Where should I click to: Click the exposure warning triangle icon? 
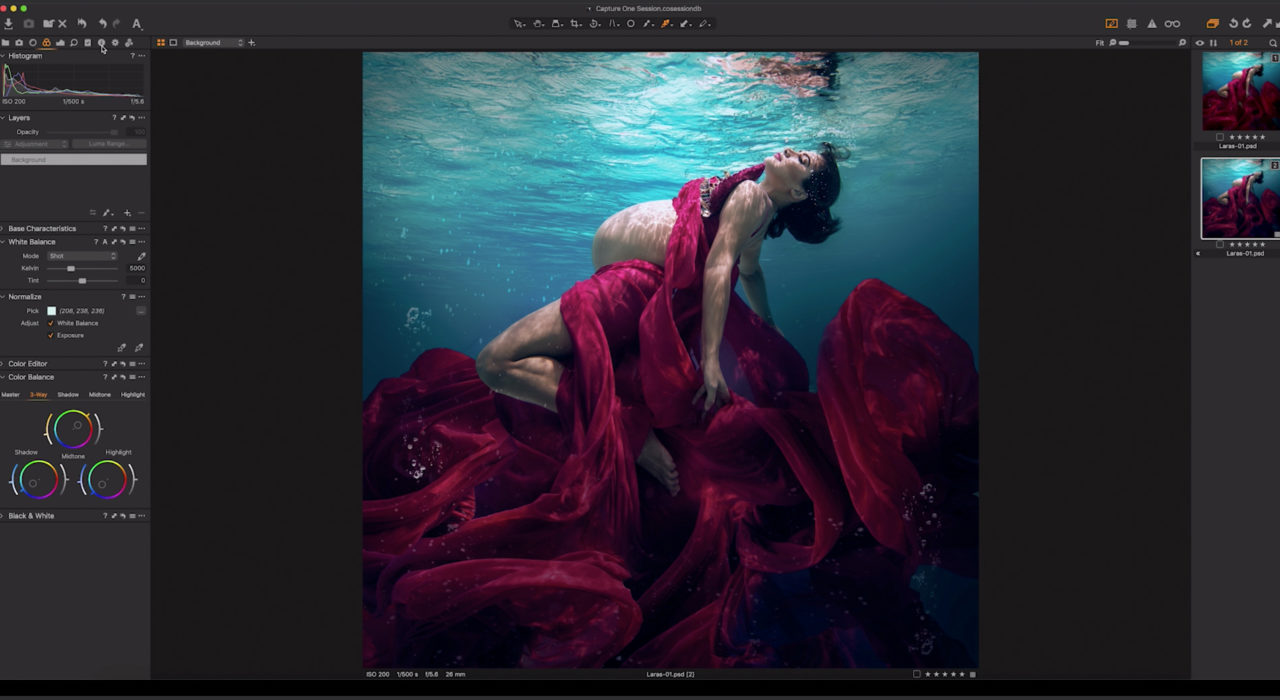pyautogui.click(x=1152, y=24)
